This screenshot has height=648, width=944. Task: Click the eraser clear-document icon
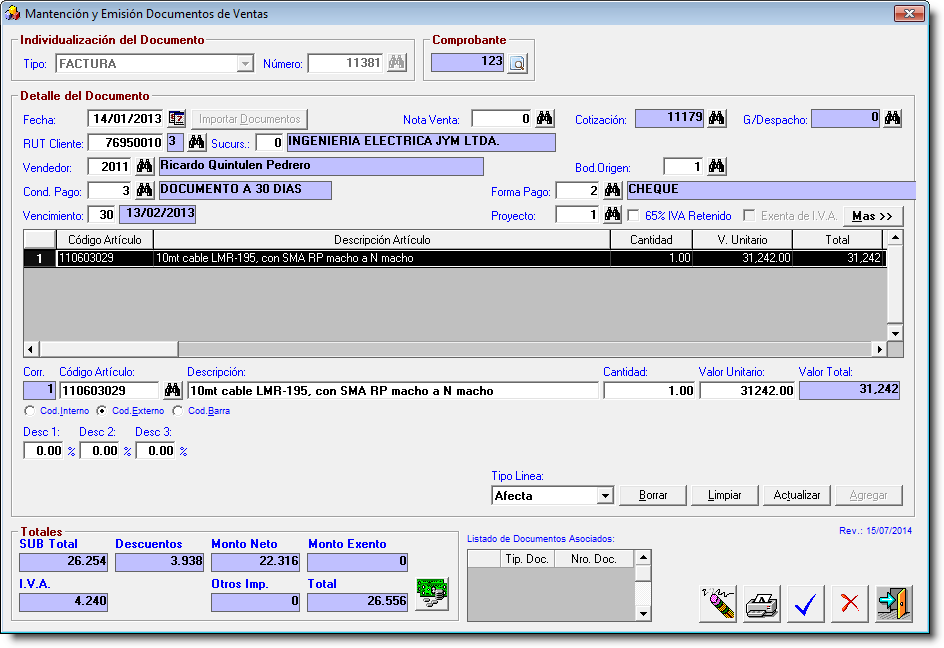pyautogui.click(x=718, y=603)
